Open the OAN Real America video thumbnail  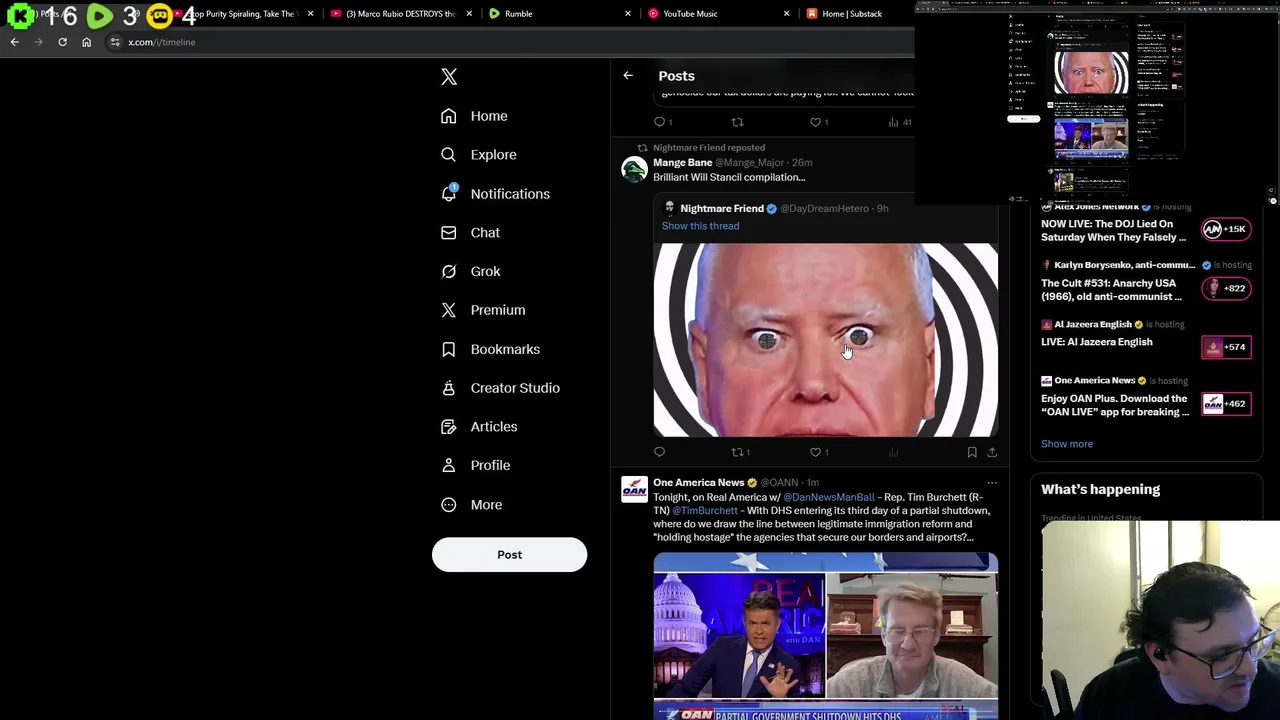[825, 636]
